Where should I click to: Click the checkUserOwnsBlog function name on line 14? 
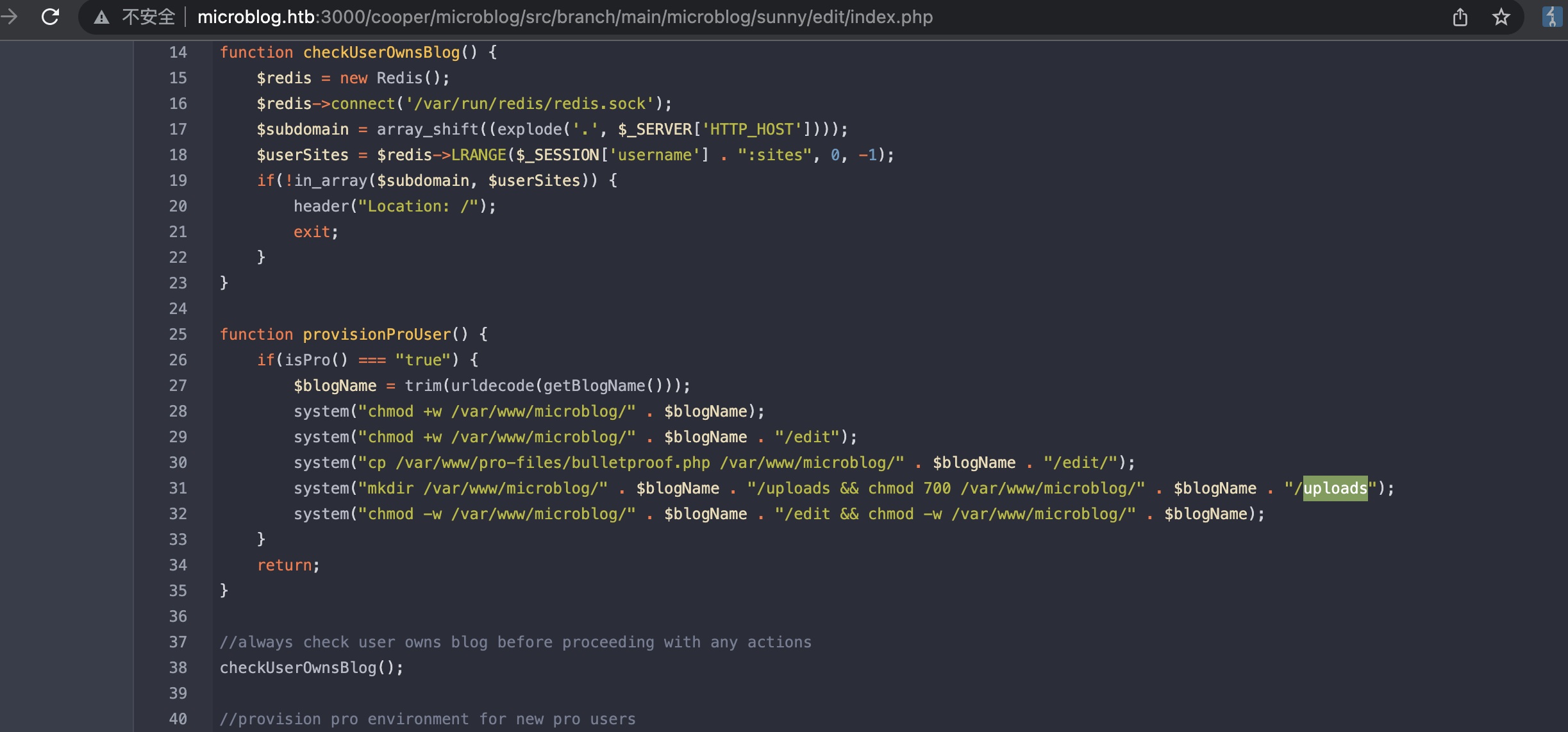tap(381, 53)
